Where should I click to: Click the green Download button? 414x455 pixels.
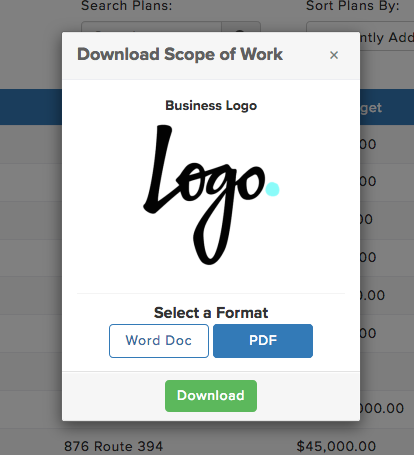(211, 396)
